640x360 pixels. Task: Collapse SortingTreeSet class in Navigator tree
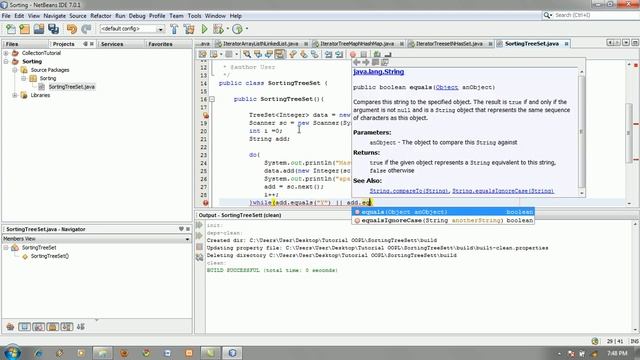[x=6, y=248]
